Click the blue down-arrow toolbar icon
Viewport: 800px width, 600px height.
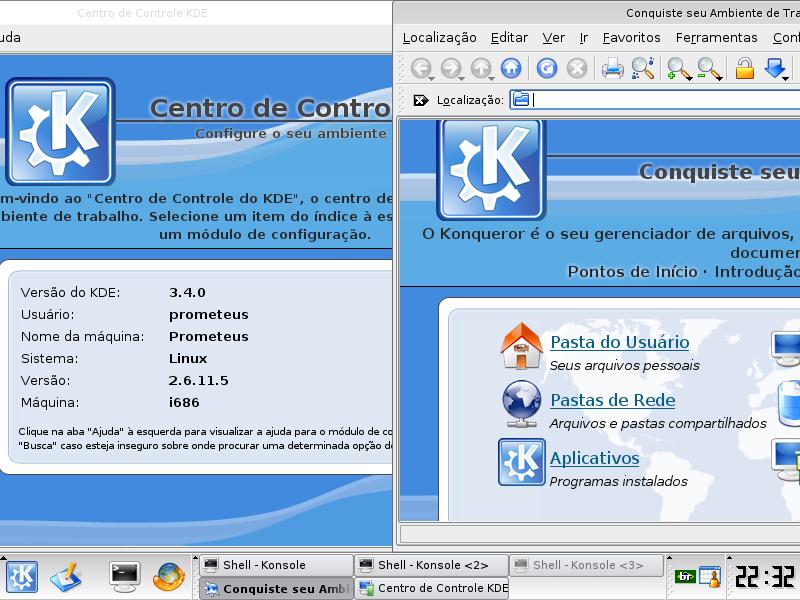[x=776, y=68]
